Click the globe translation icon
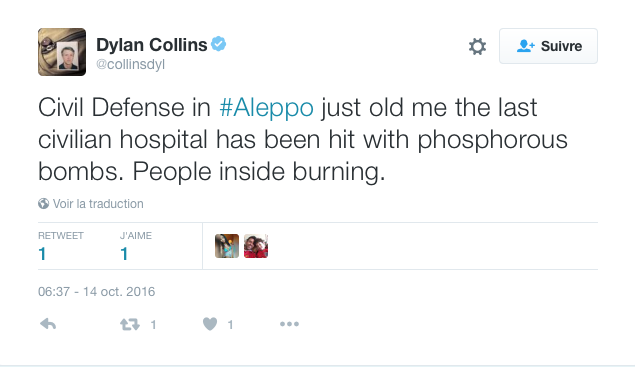The image size is (635, 367). coord(43,203)
